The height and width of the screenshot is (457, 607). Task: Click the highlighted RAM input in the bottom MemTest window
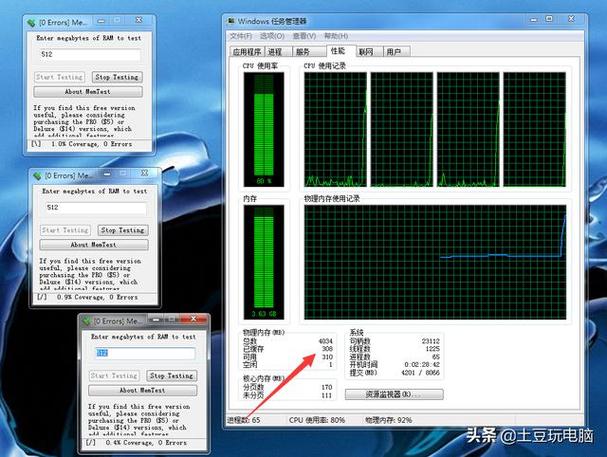pyautogui.click(x=145, y=353)
